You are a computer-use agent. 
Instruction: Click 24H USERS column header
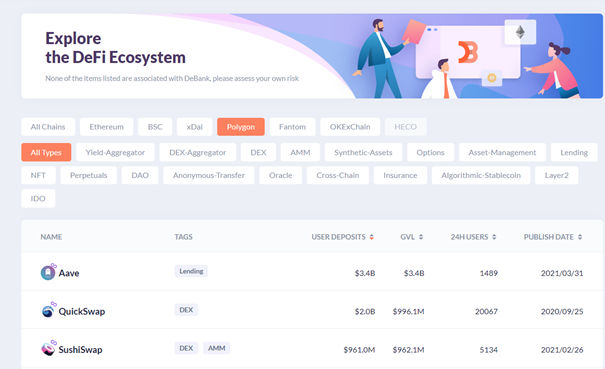(469, 237)
